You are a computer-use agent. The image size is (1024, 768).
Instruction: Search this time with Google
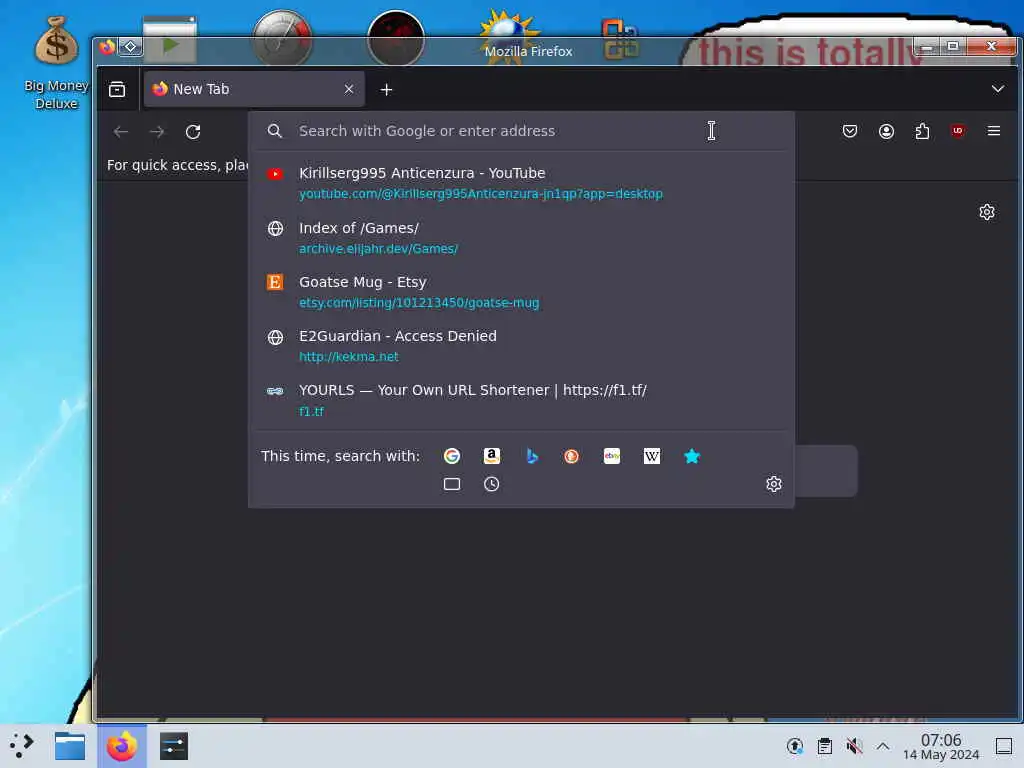coord(452,456)
